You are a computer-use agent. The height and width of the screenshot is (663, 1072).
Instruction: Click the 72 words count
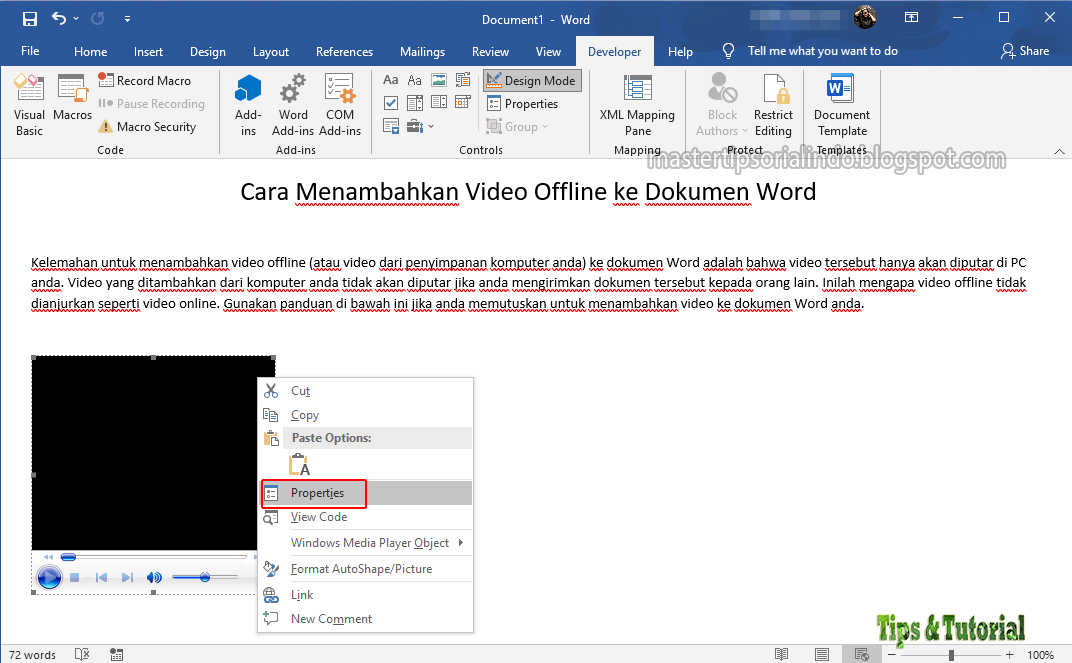point(32,655)
